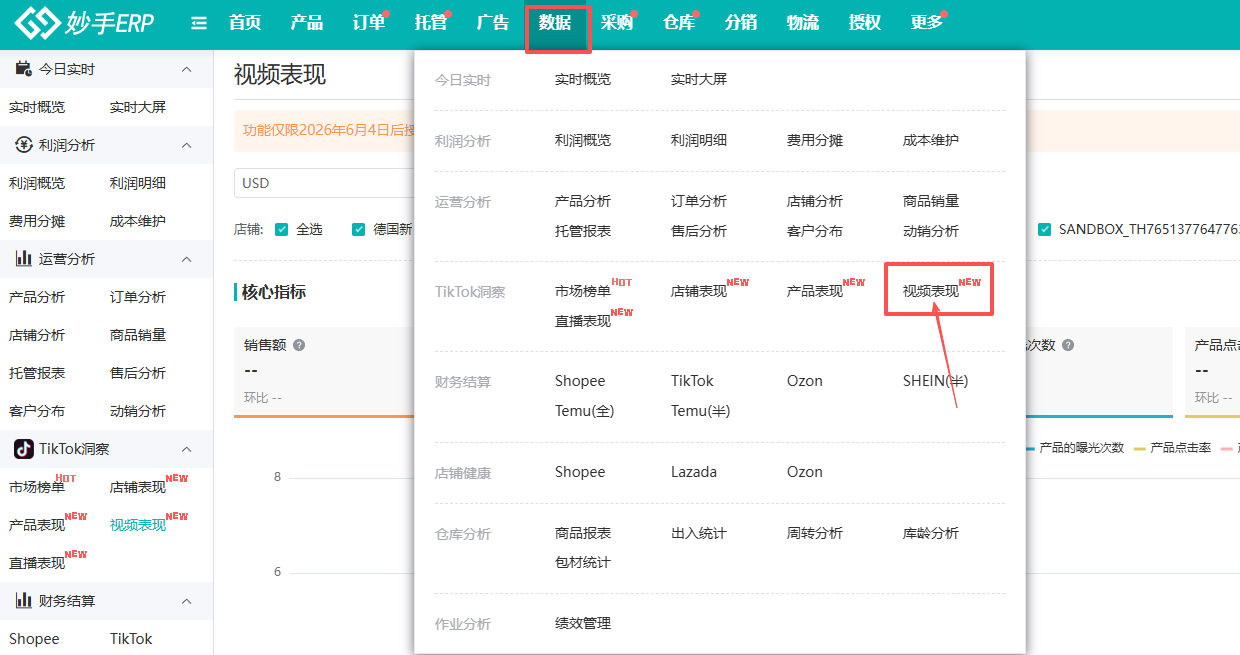Open the 更多 top menu
The image size is (1240, 655).
(x=927, y=22)
